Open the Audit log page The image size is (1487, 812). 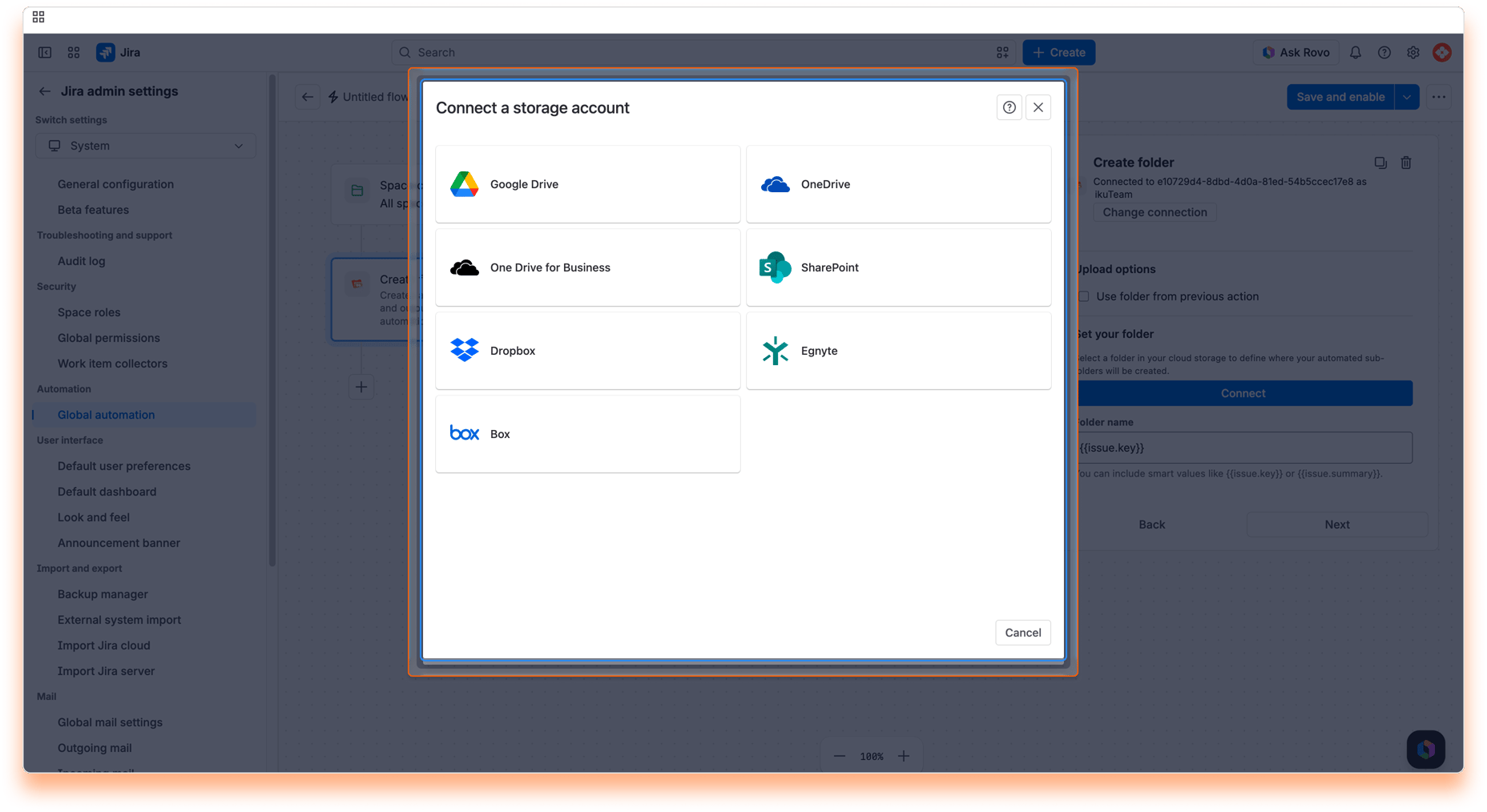(81, 261)
